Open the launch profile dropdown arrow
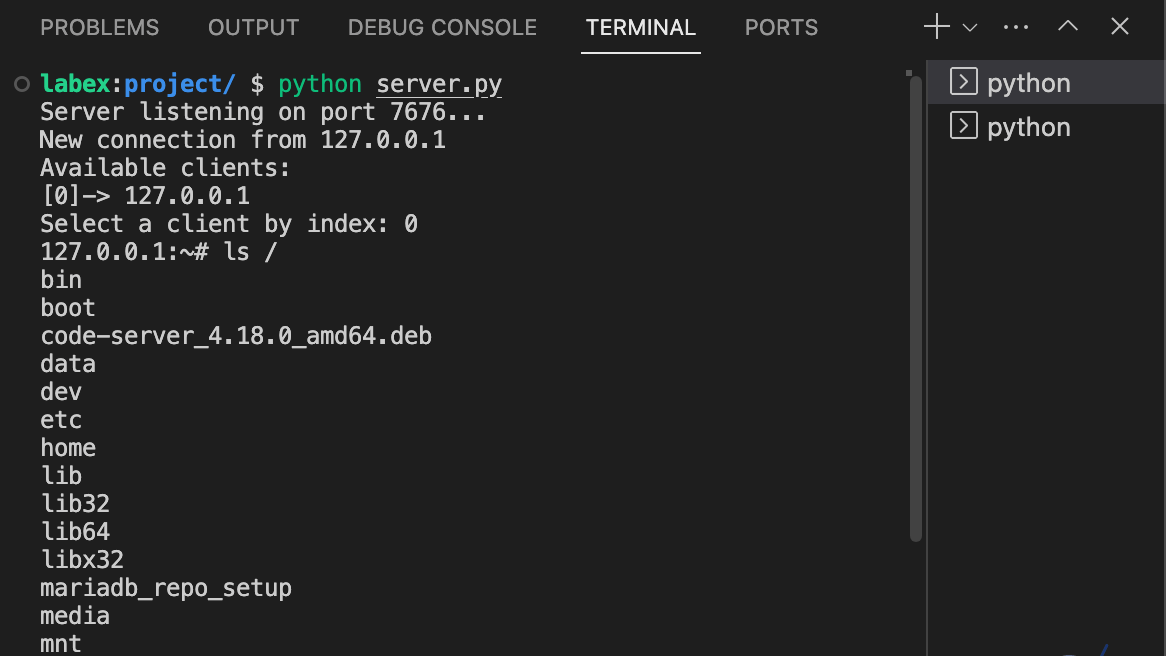This screenshot has height=656, width=1166. click(x=969, y=28)
